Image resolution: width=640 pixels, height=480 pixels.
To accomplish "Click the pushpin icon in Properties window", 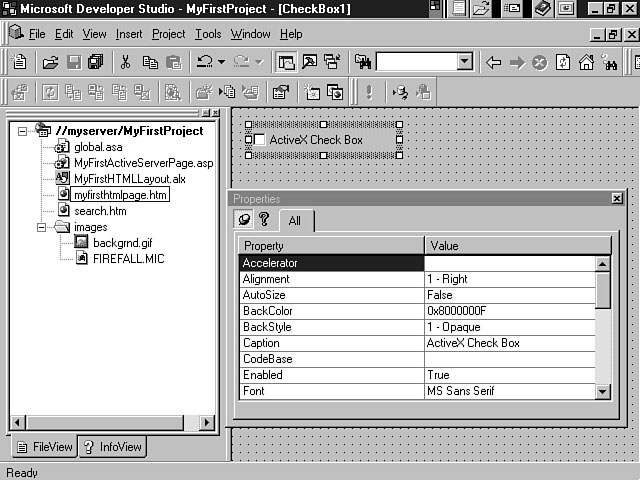I will point(243,220).
